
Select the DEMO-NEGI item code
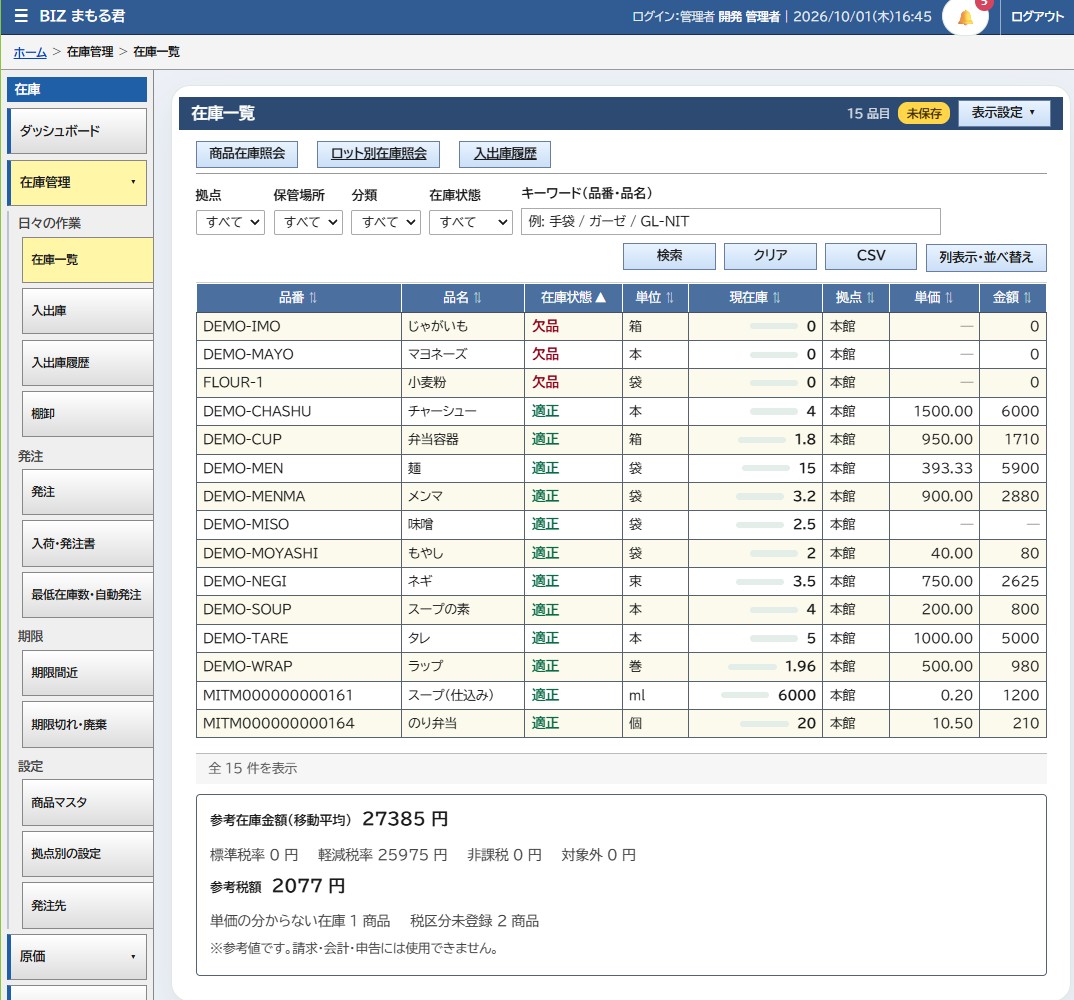(245, 582)
